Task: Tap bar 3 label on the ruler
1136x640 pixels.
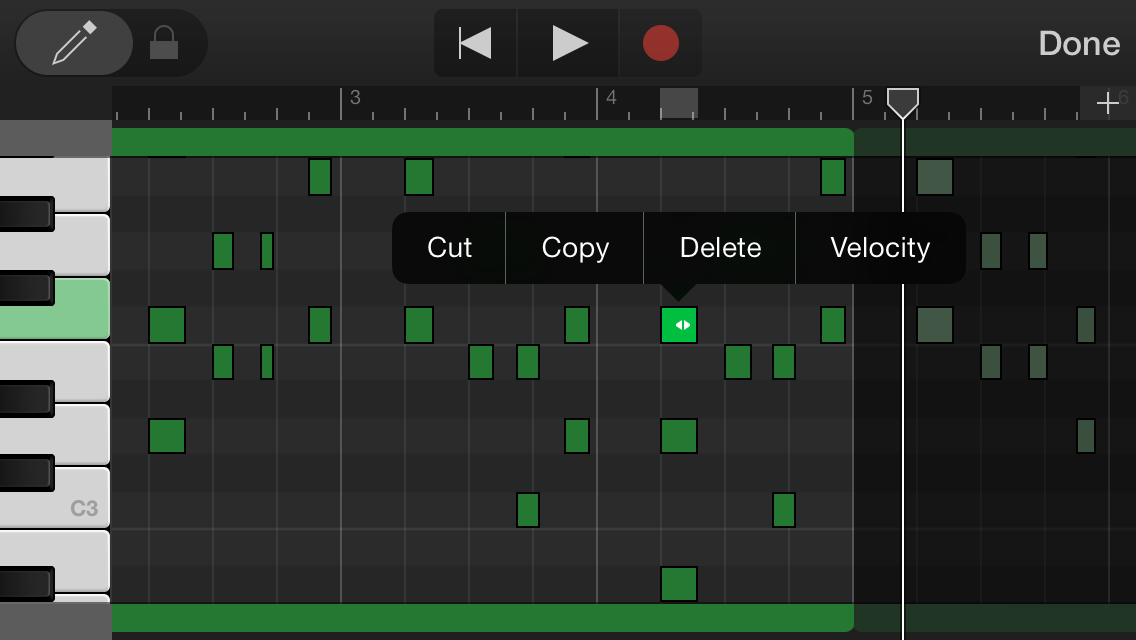Action: [x=355, y=98]
